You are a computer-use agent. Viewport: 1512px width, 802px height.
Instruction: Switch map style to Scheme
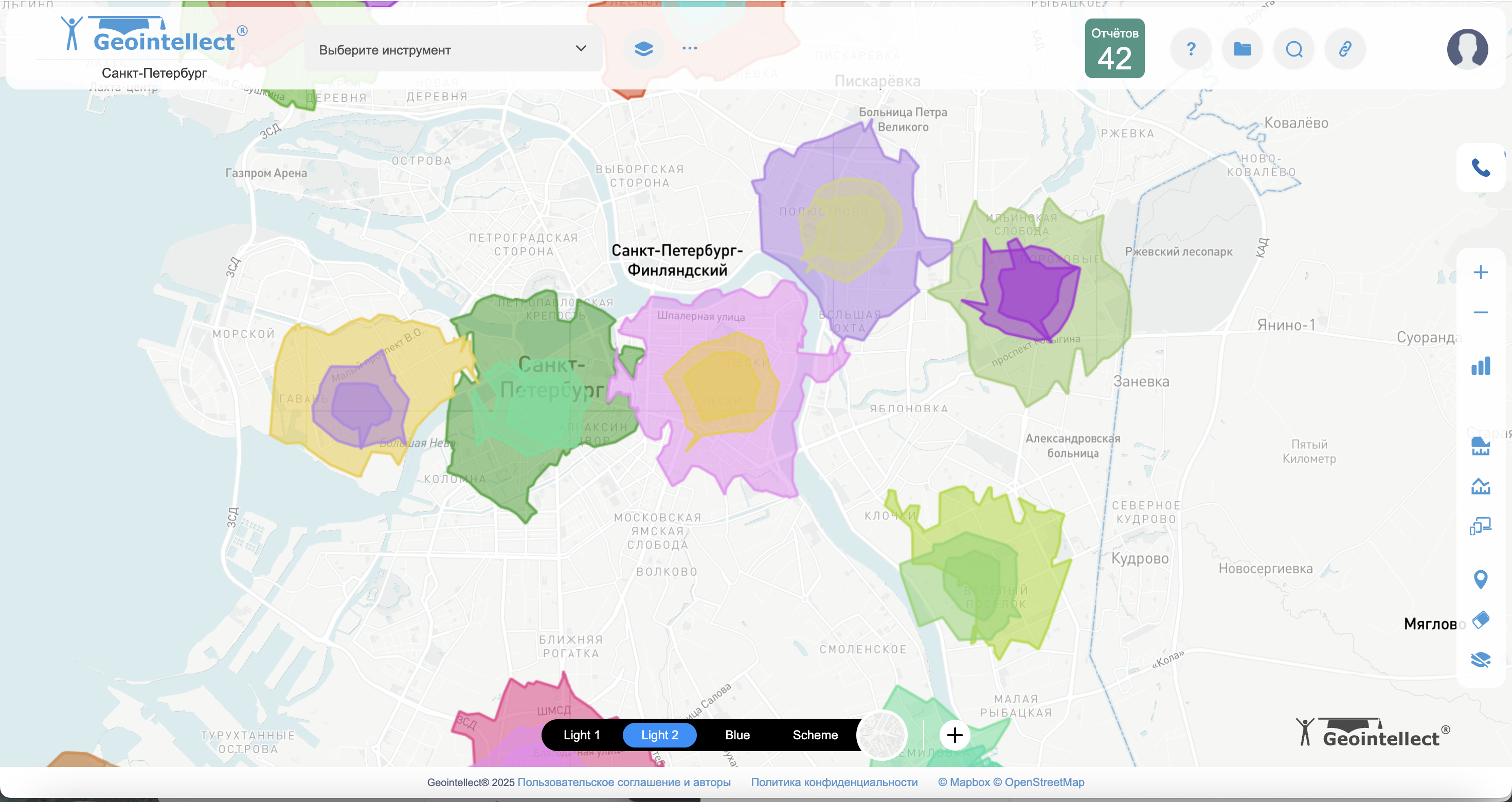[815, 735]
